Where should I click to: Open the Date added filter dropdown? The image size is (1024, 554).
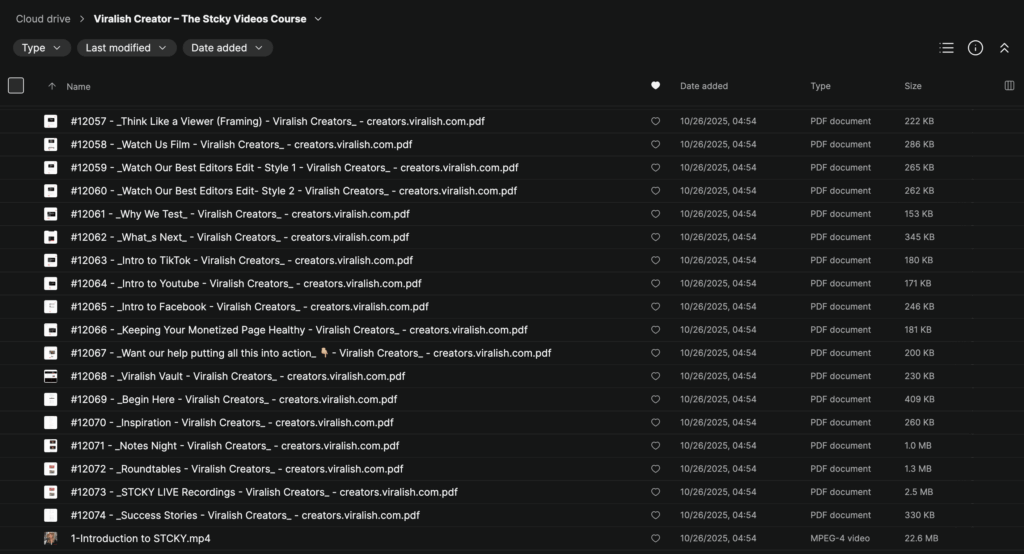227,48
